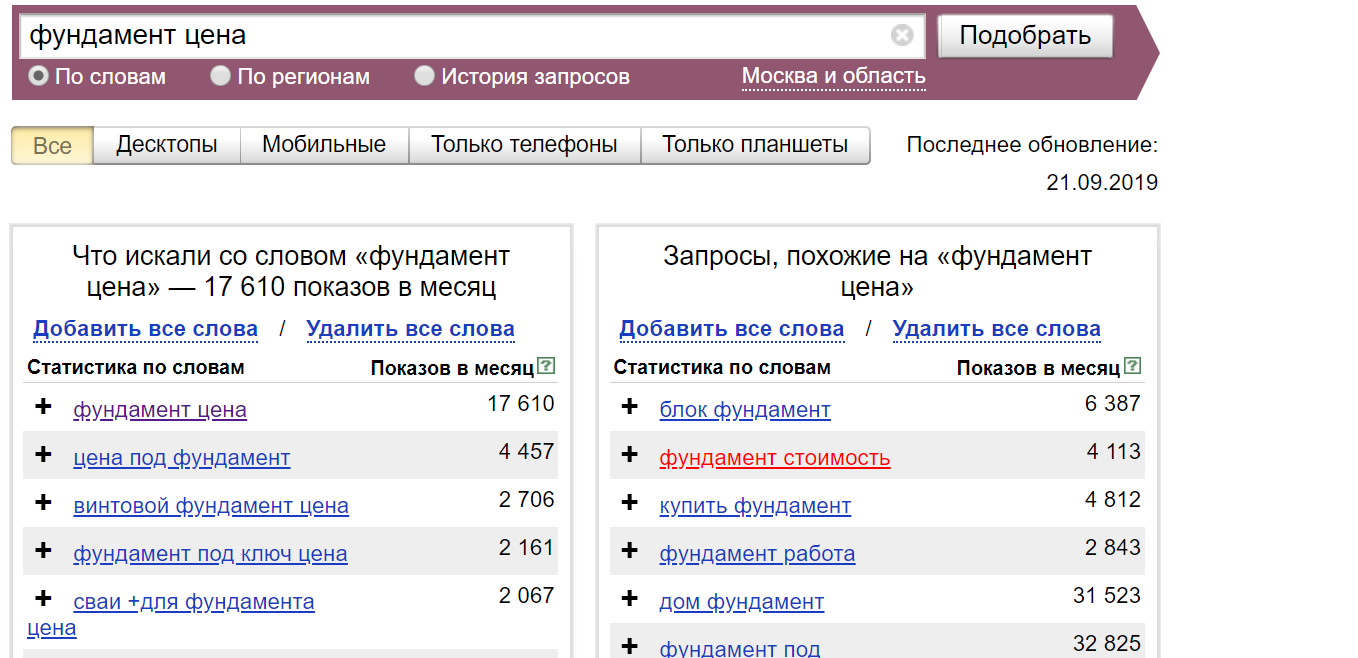Add 'дом фундамент' with its plus icon
The width and height of the screenshot is (1358, 658).
point(629,598)
